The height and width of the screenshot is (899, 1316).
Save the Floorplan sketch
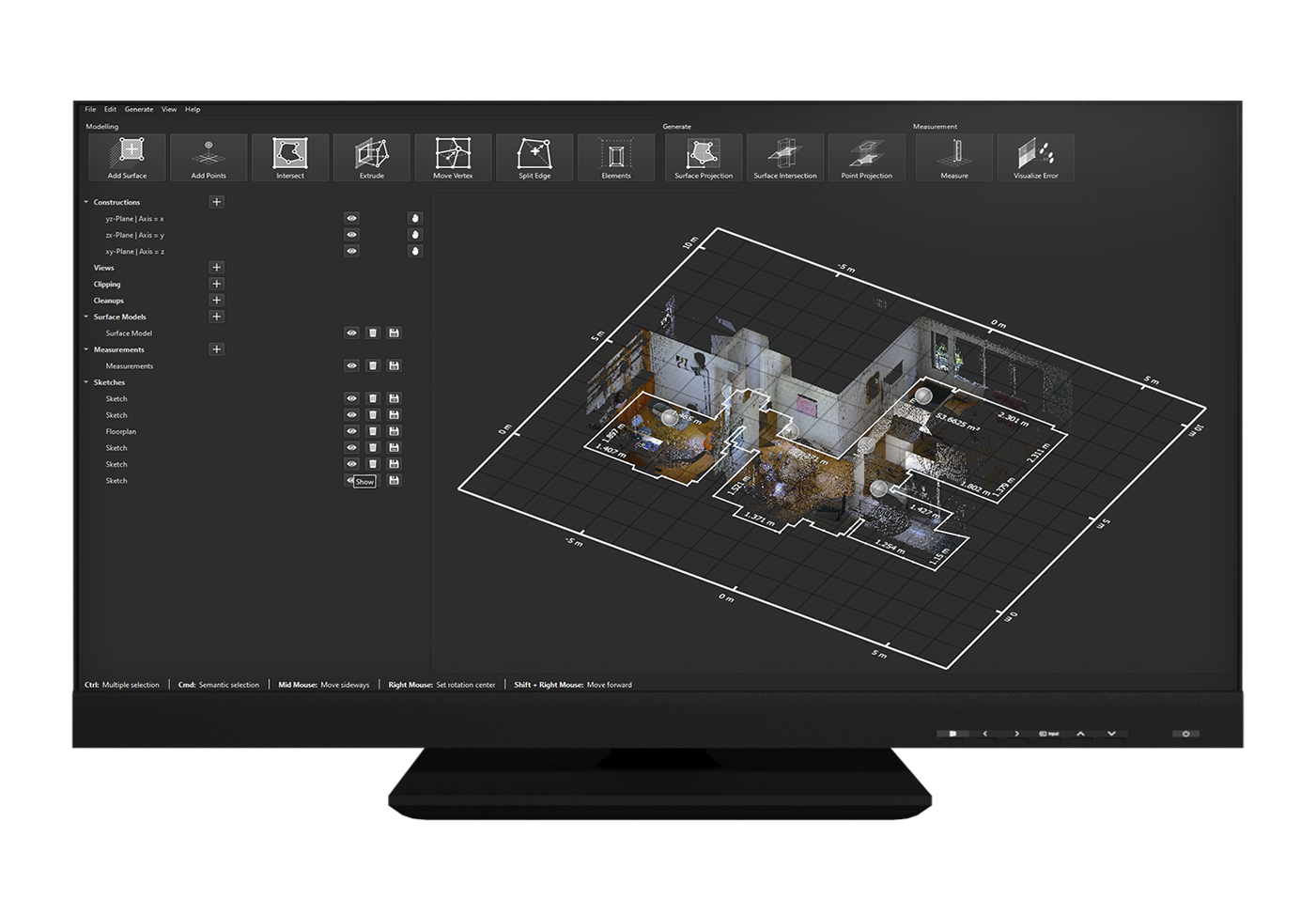coord(395,431)
